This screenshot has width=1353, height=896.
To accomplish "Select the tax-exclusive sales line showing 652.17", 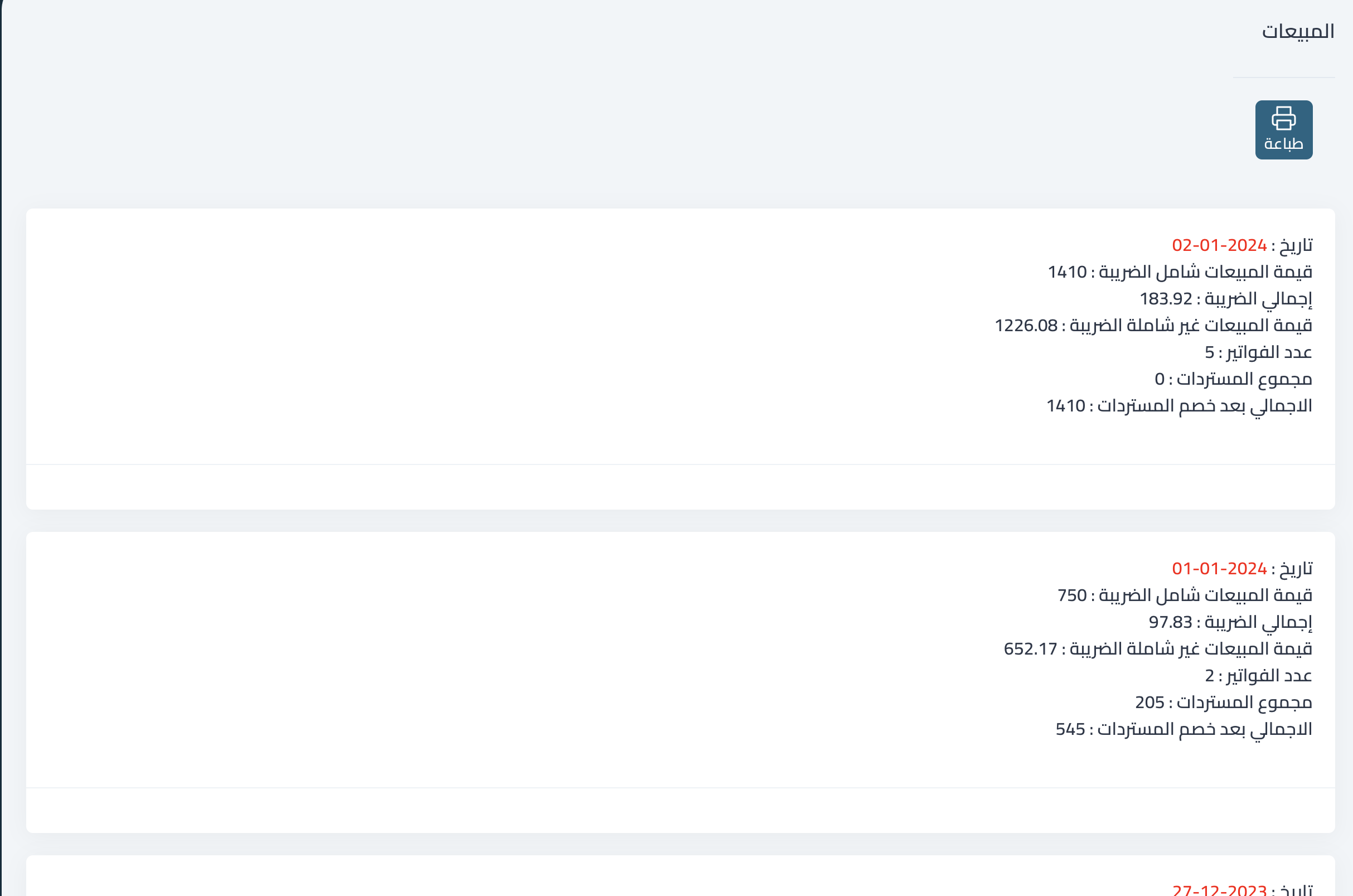I will click(x=1157, y=649).
